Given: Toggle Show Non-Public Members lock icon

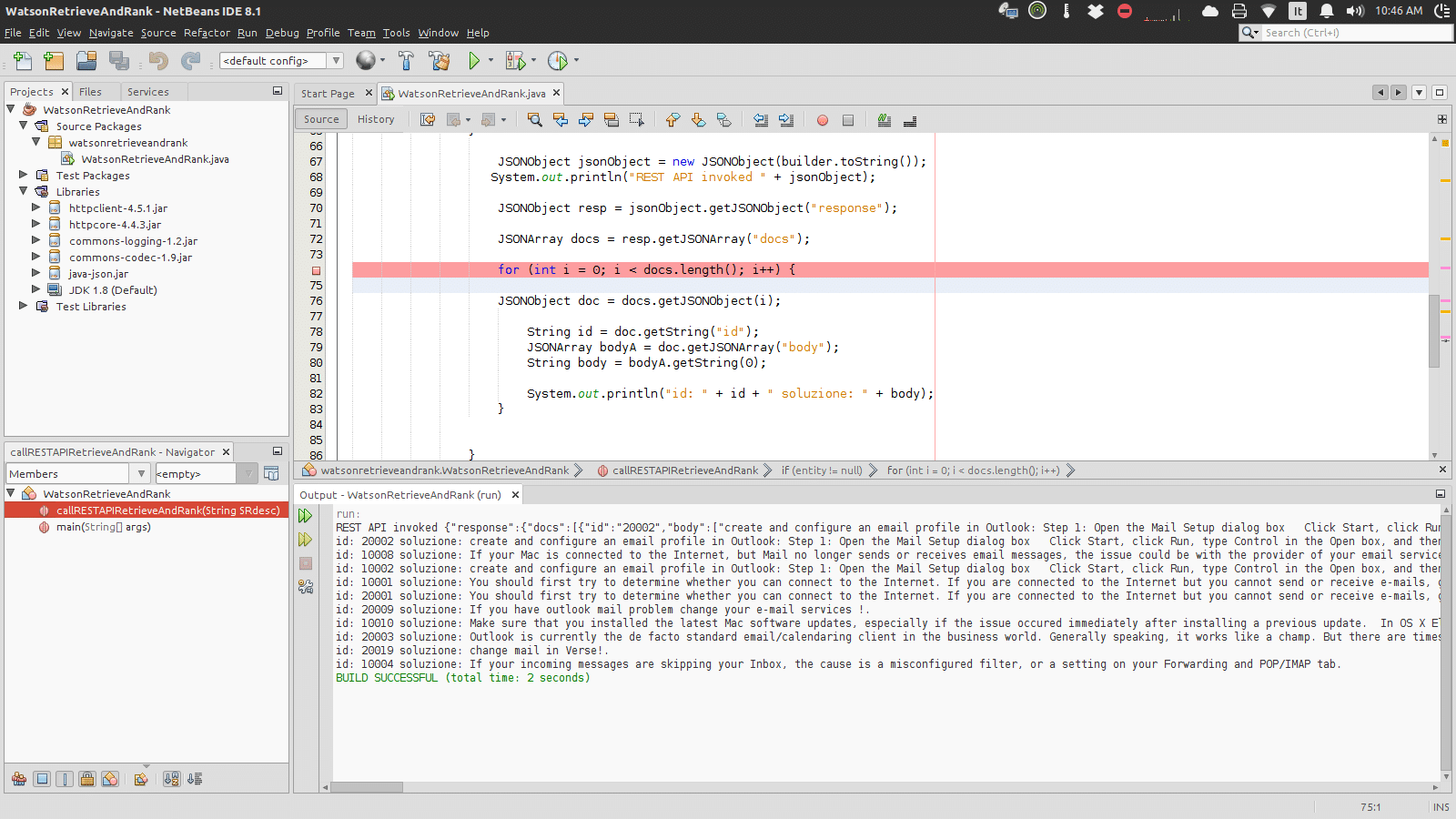Looking at the screenshot, I should coord(87,779).
